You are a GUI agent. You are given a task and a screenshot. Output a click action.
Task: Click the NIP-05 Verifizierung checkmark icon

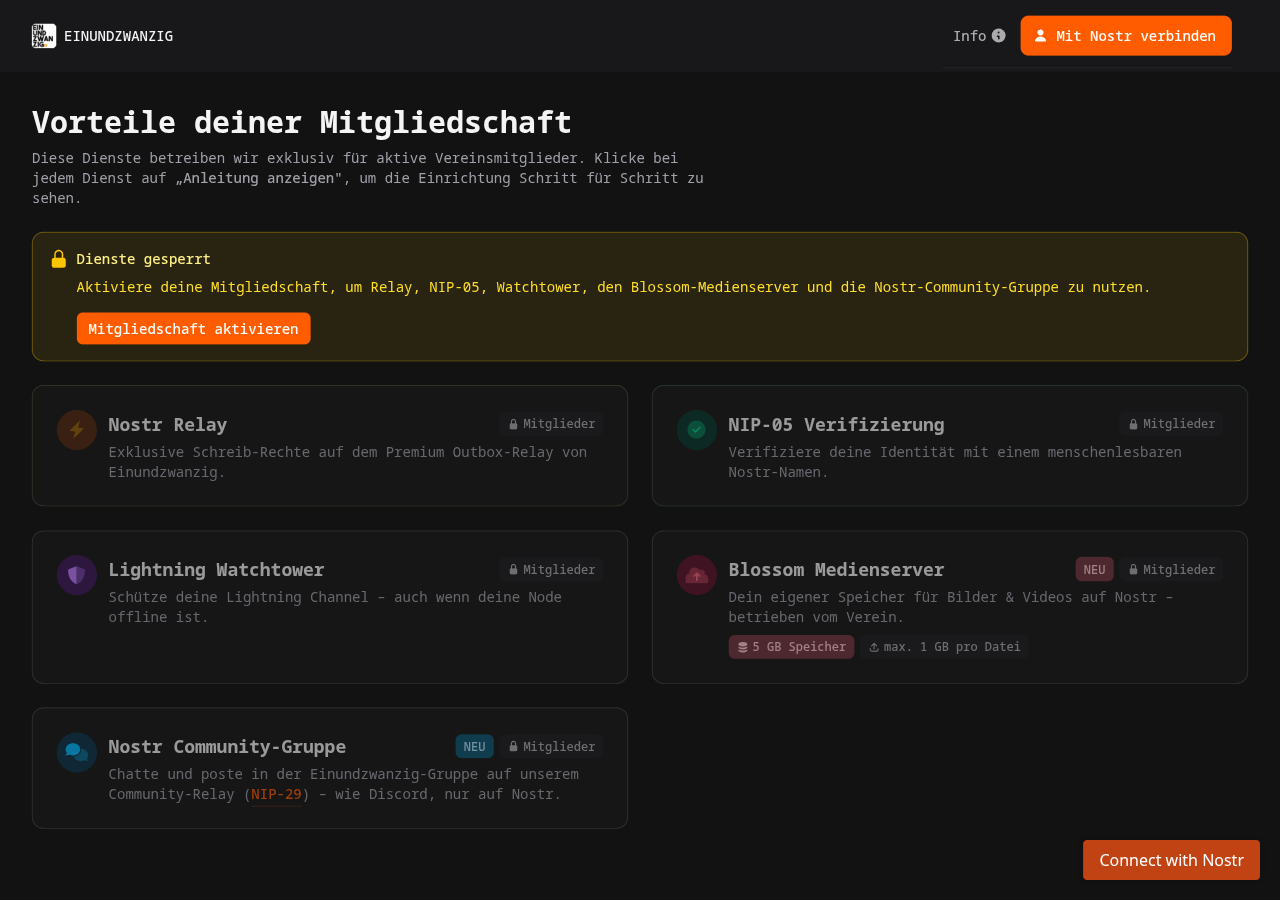coord(697,430)
